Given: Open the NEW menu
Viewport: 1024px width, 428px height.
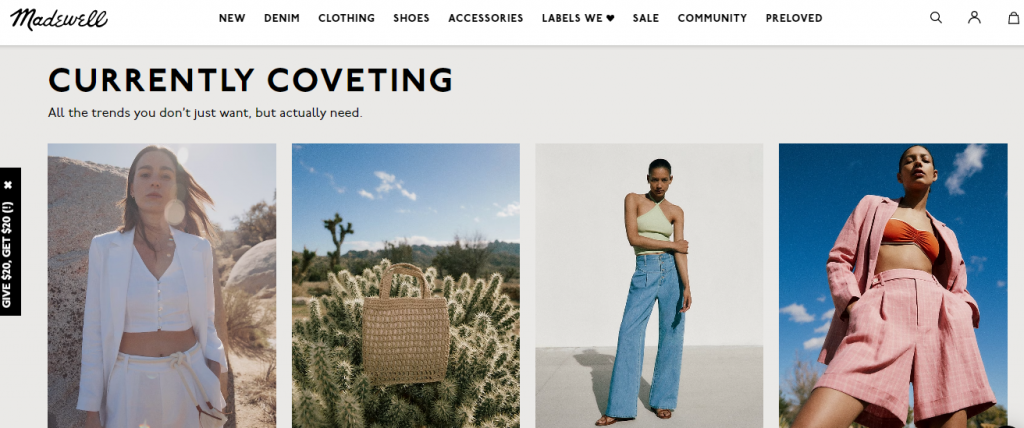Looking at the screenshot, I should pyautogui.click(x=232, y=18).
